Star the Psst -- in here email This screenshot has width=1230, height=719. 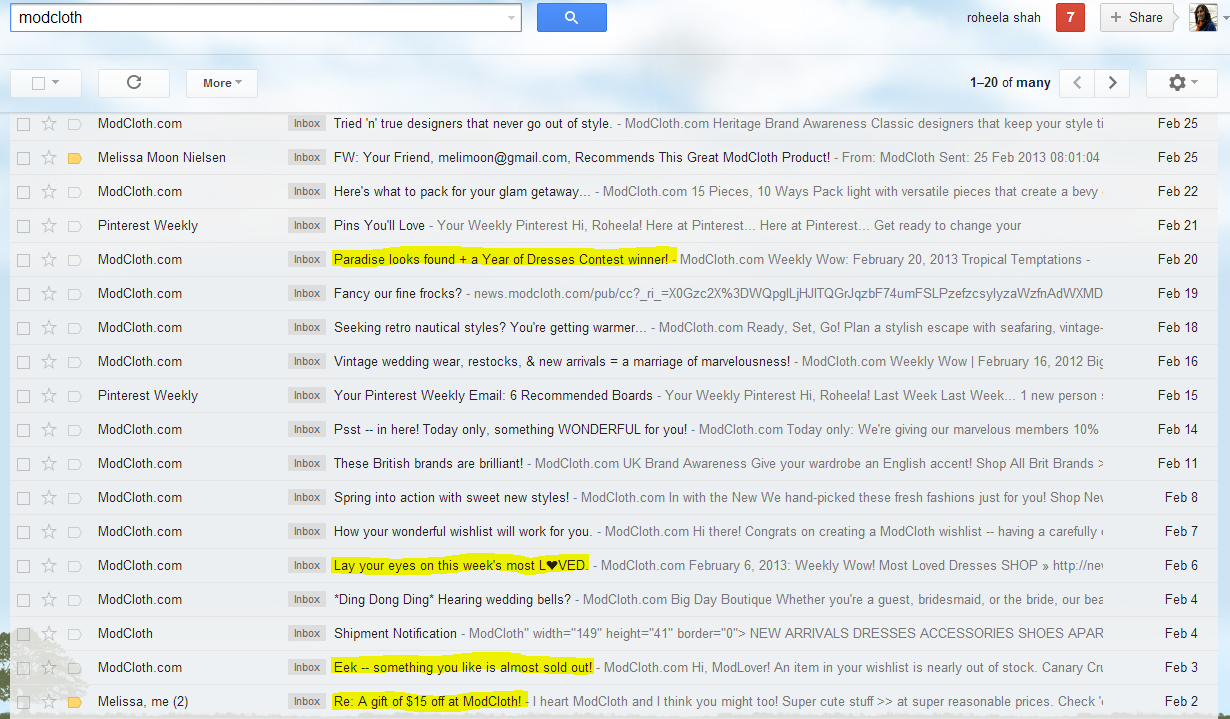tap(48, 429)
